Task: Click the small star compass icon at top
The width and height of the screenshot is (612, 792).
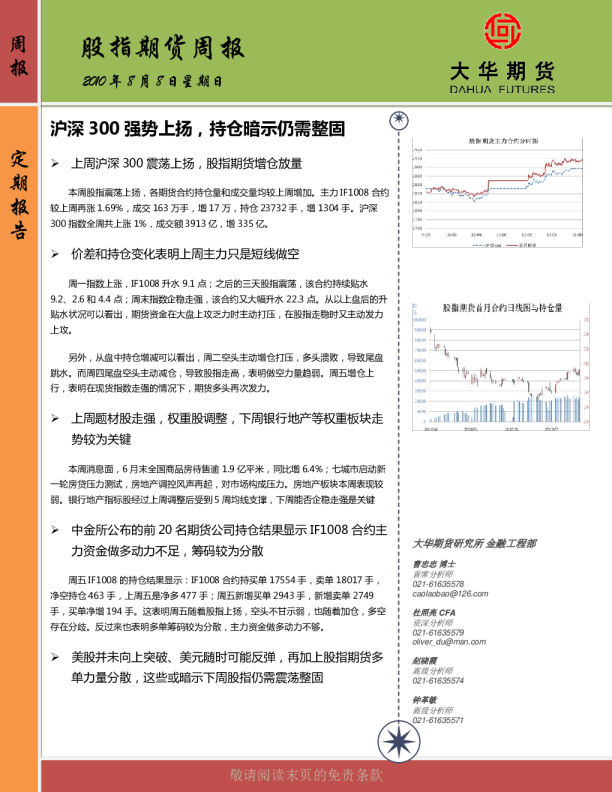Action: pyautogui.click(x=399, y=120)
